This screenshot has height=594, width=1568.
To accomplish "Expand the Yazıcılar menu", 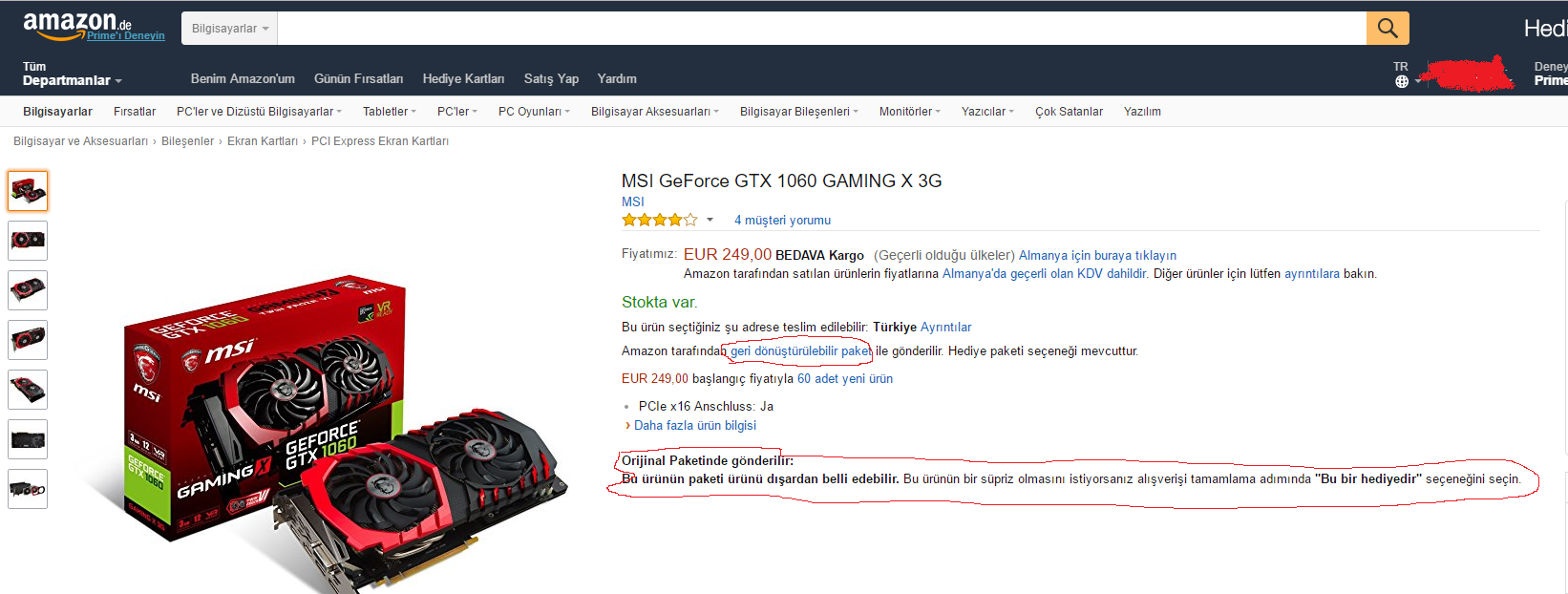I will point(987,112).
